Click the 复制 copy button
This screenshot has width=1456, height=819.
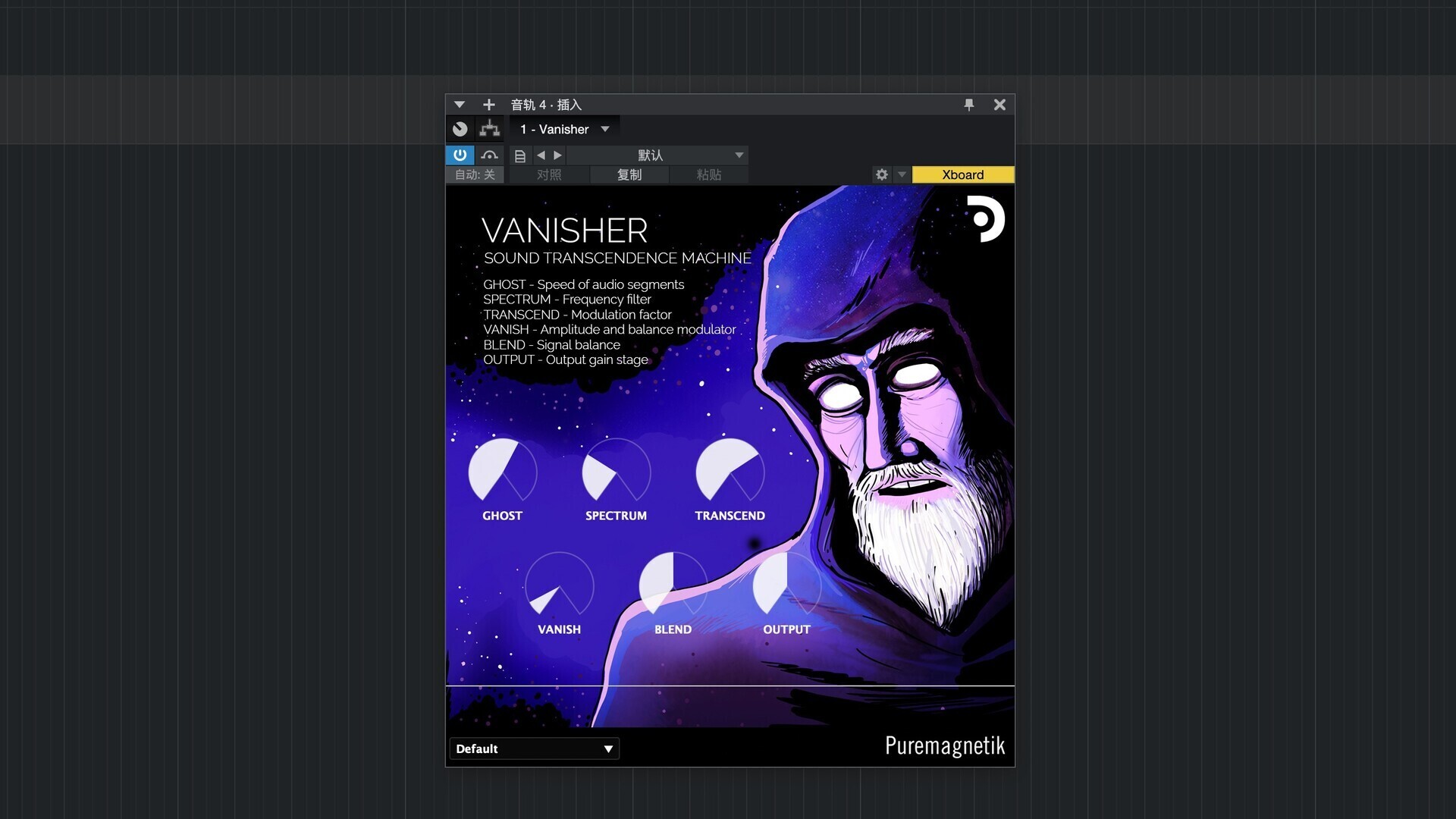629,175
